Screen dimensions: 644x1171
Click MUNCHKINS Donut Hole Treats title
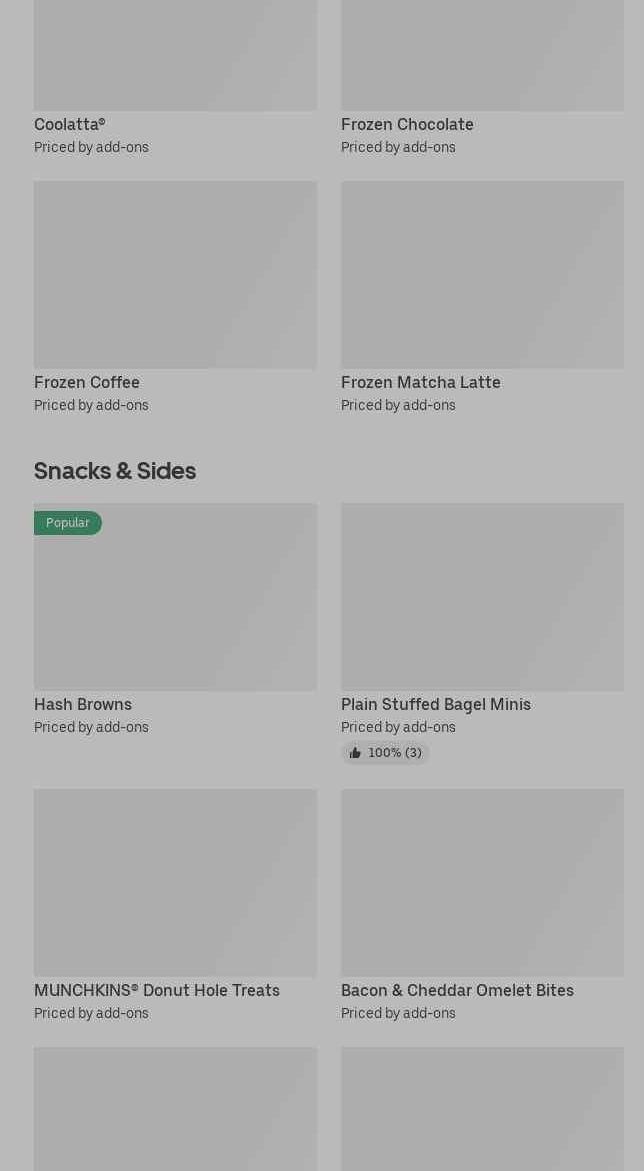(x=157, y=991)
